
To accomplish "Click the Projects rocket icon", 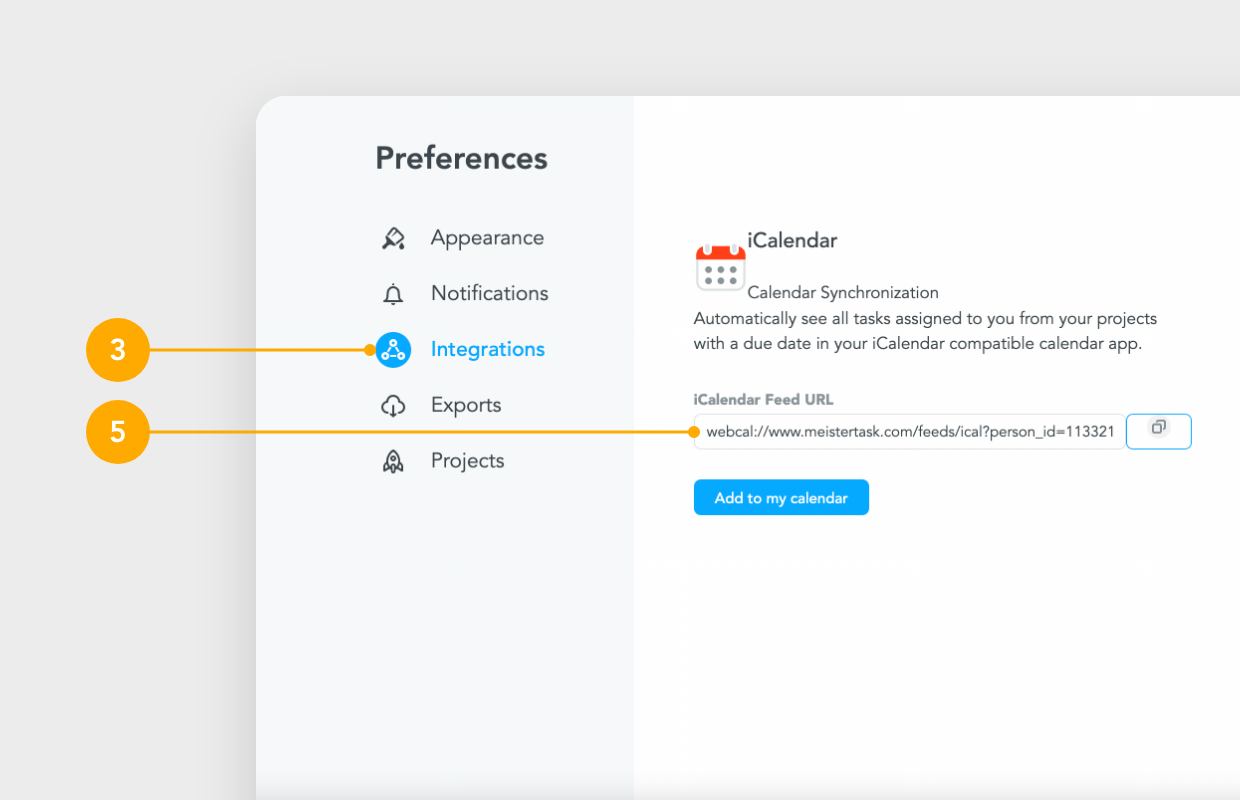I will click(393, 461).
